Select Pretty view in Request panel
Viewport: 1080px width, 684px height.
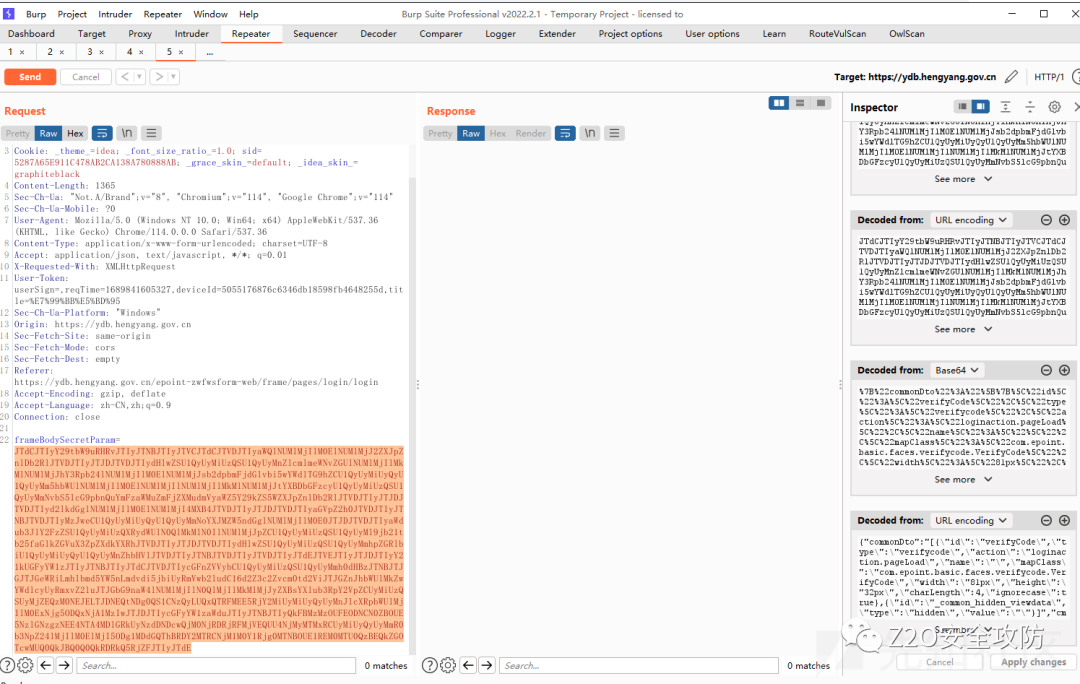pyautogui.click(x=17, y=134)
